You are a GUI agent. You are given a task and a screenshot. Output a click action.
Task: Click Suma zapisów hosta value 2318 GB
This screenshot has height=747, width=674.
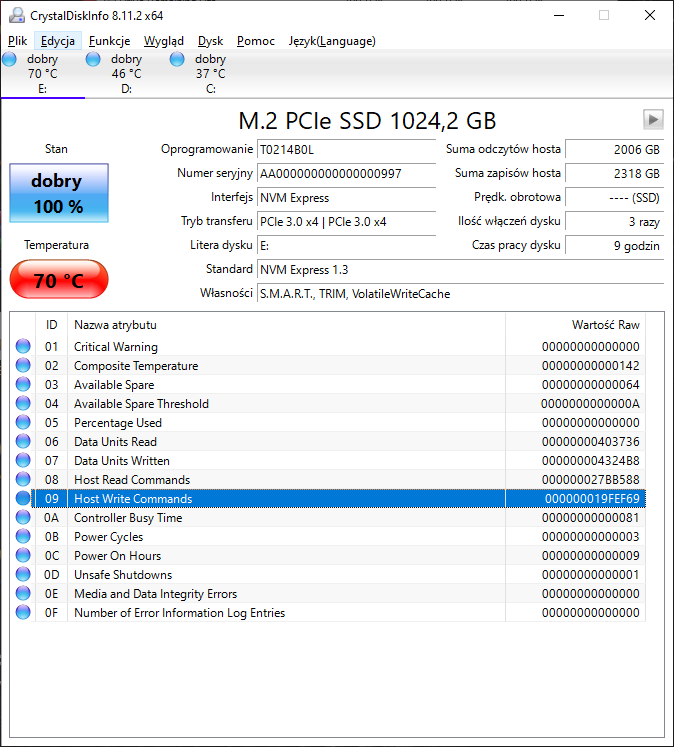click(614, 173)
